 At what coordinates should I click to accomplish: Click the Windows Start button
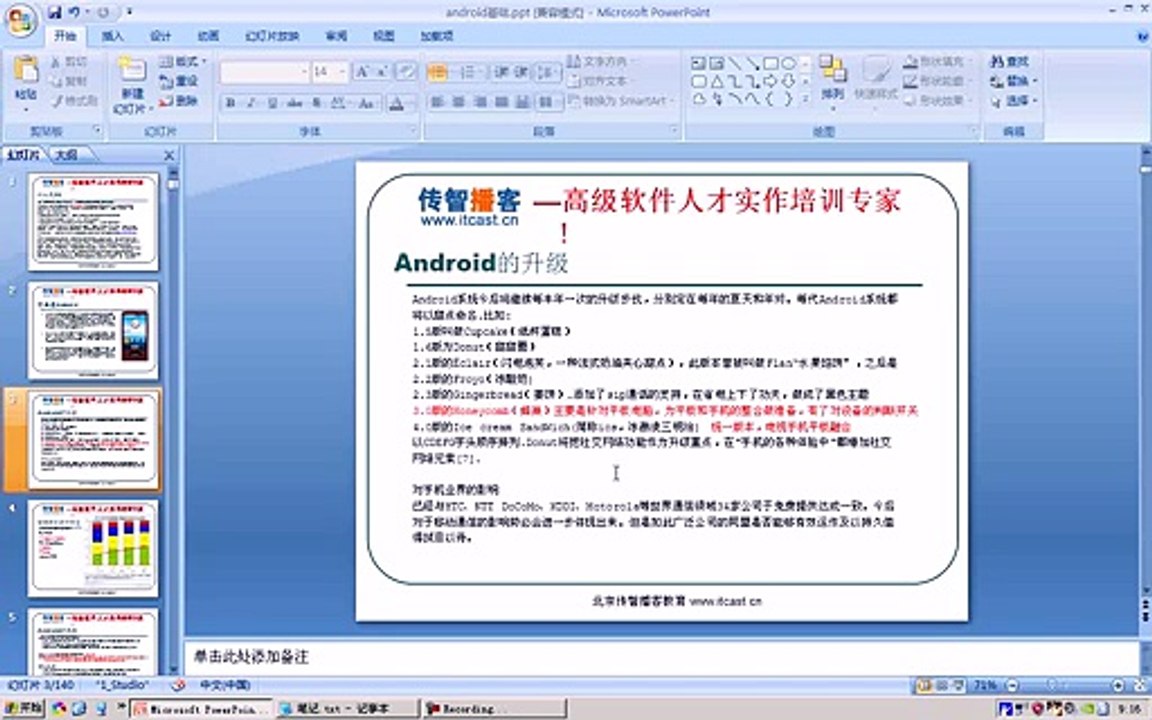click(x=23, y=708)
